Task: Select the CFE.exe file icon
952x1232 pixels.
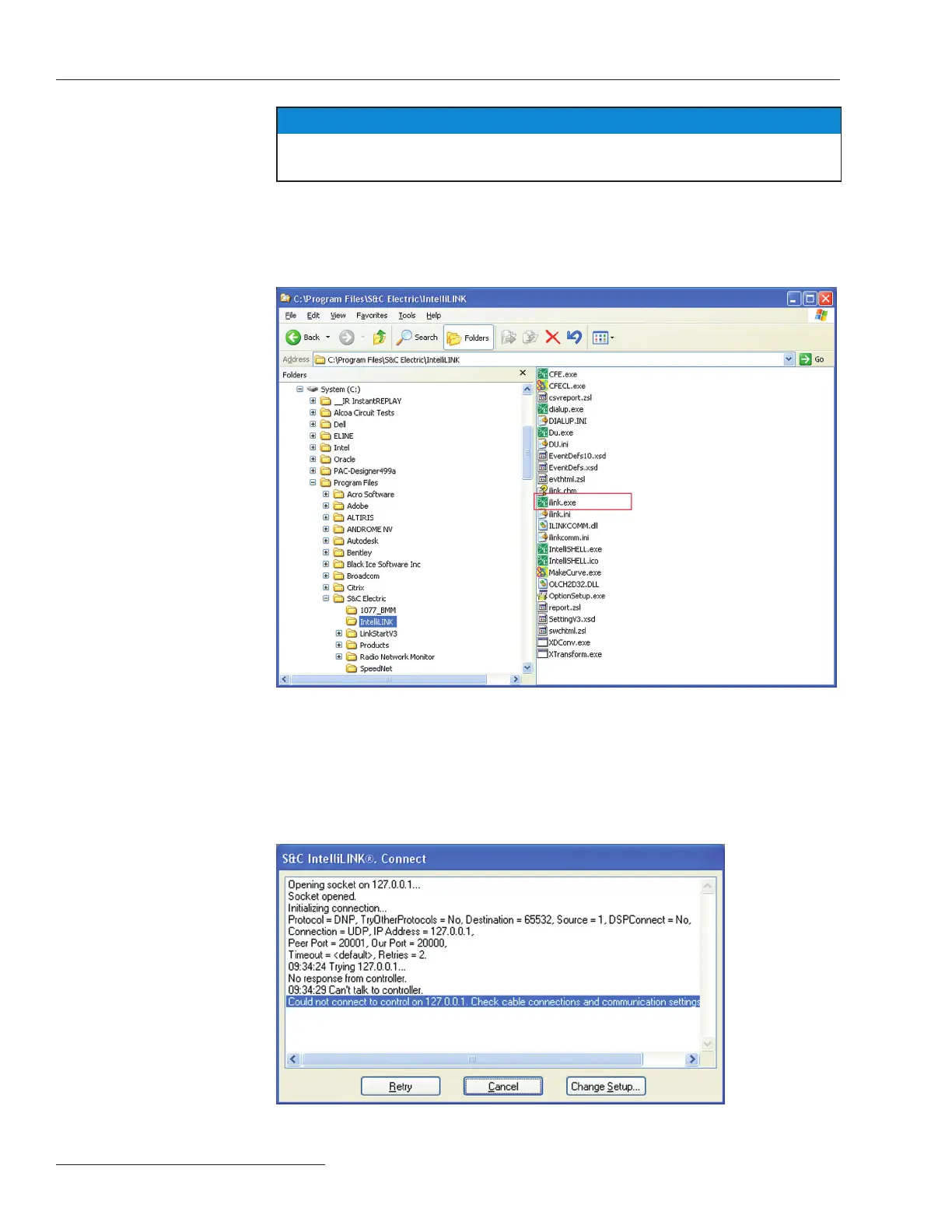Action: tap(543, 374)
